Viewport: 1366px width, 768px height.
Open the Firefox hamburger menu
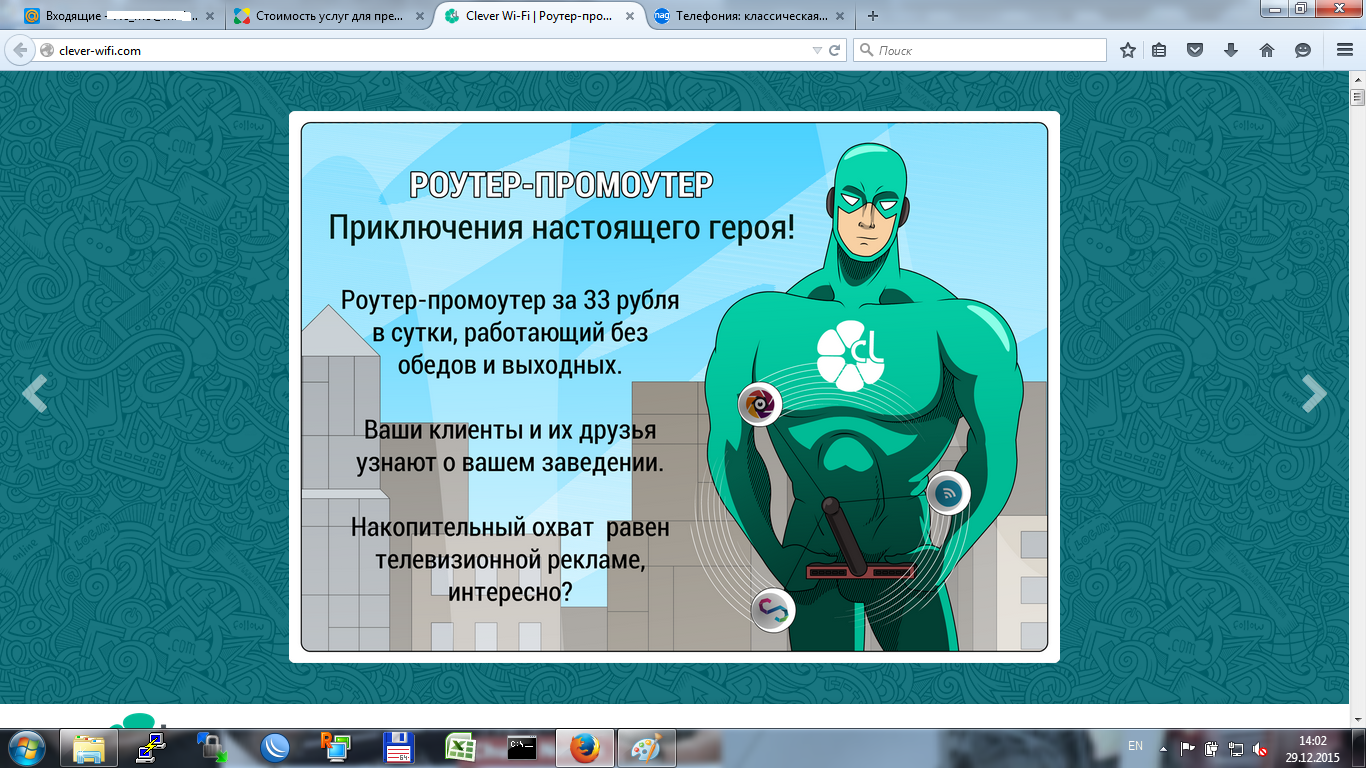pos(1345,50)
